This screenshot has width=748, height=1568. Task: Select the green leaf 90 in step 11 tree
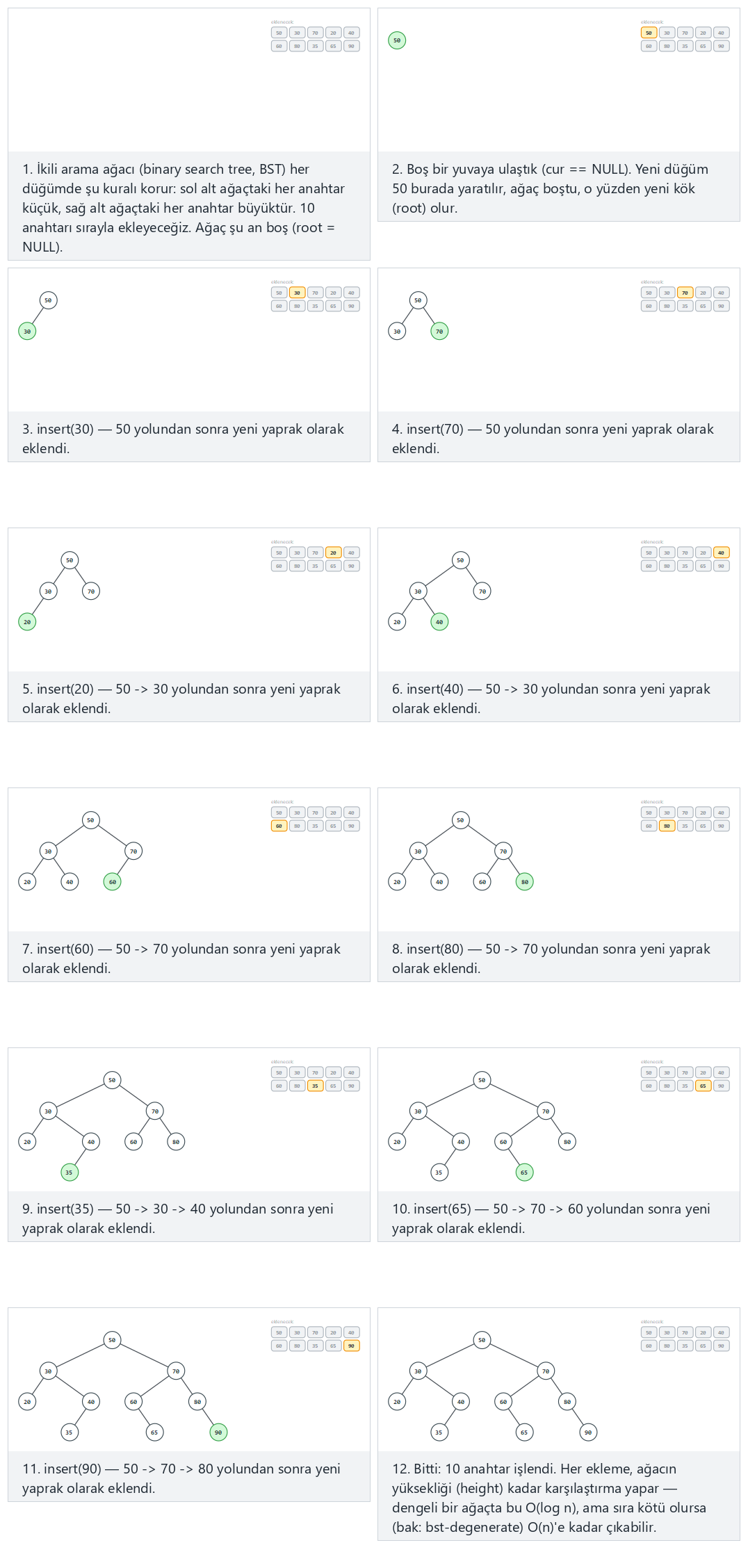click(x=218, y=1432)
